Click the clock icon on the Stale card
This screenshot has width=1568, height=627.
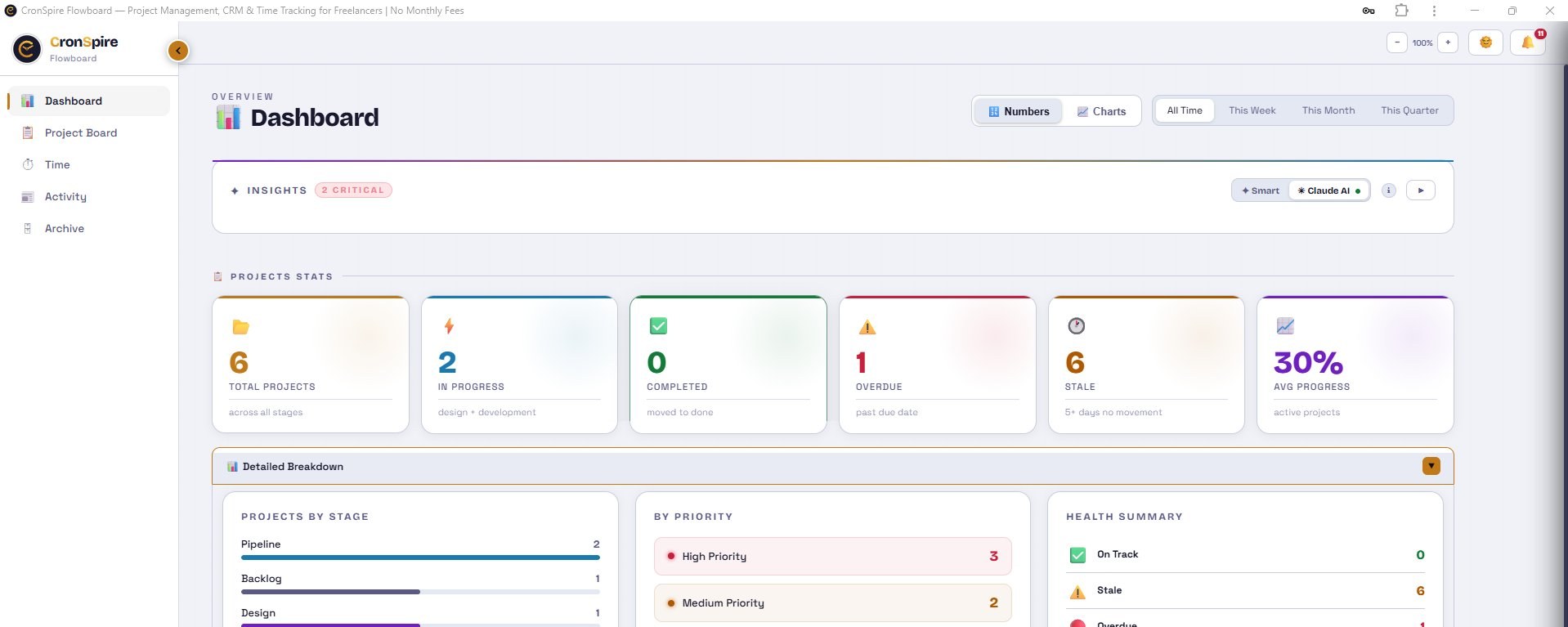point(1077,326)
